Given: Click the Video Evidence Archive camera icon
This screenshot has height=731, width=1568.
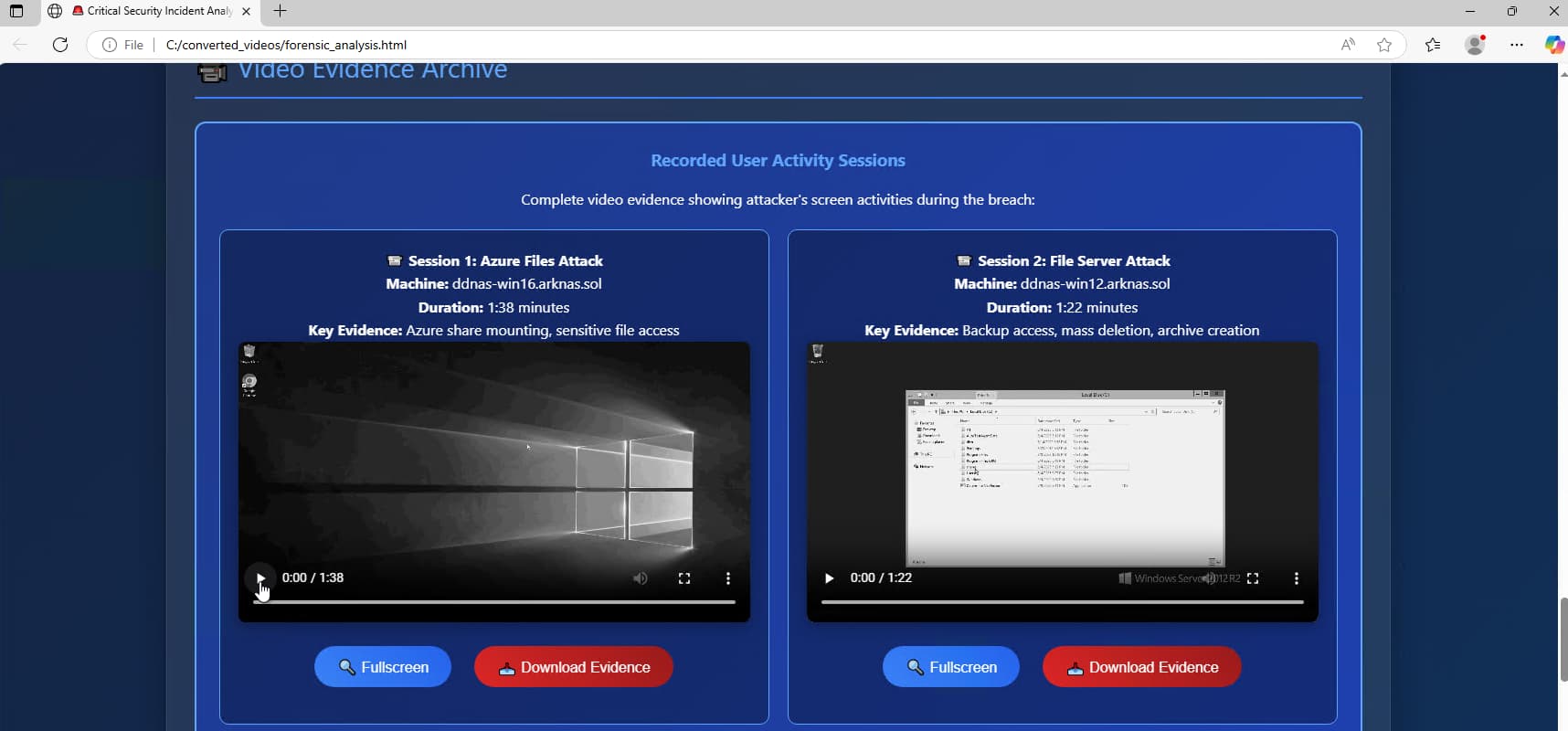Looking at the screenshot, I should click(x=212, y=72).
